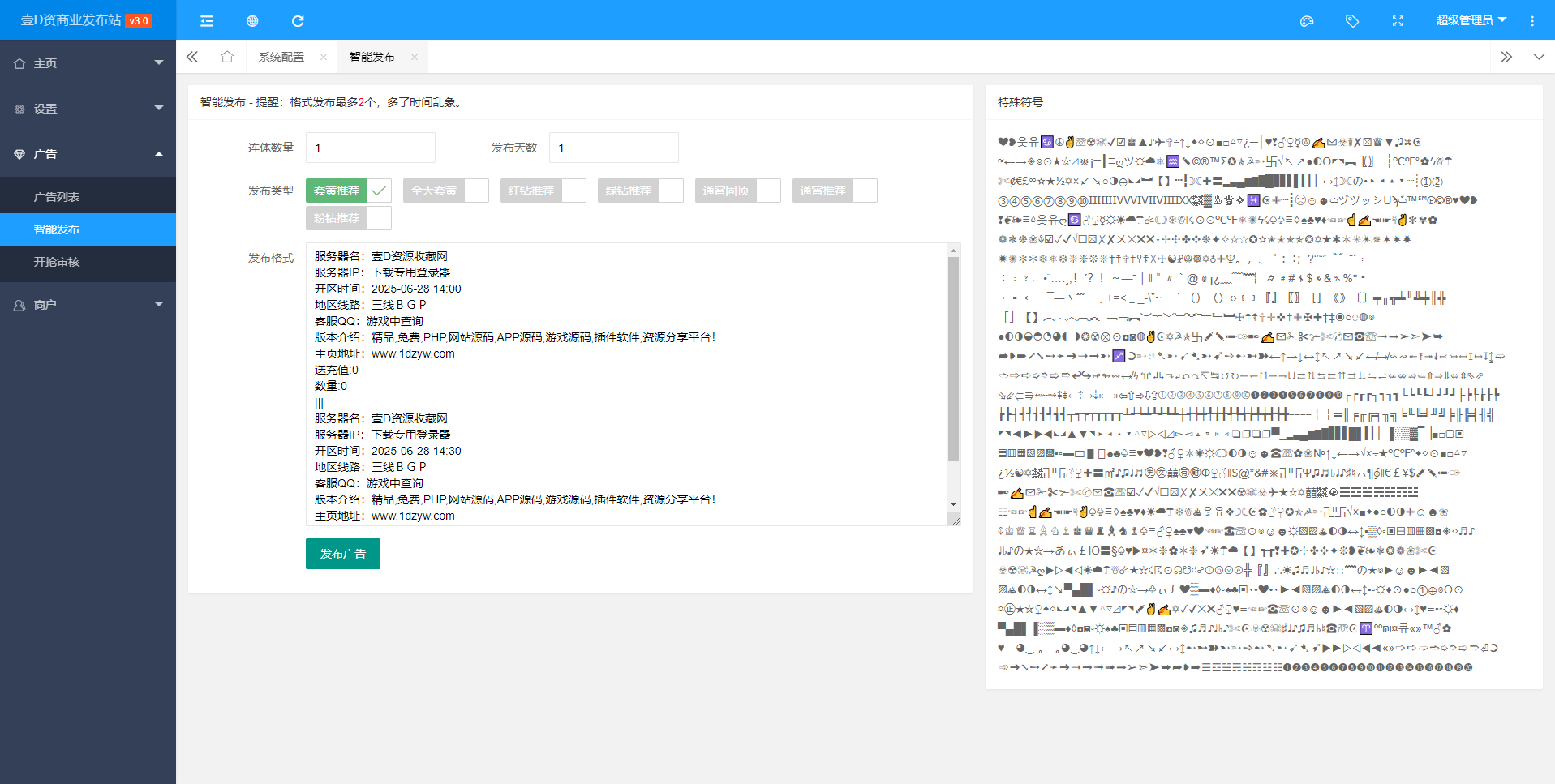1555x784 pixels.
Task: Open 广告列表 in the sidebar
Action: pos(57,197)
